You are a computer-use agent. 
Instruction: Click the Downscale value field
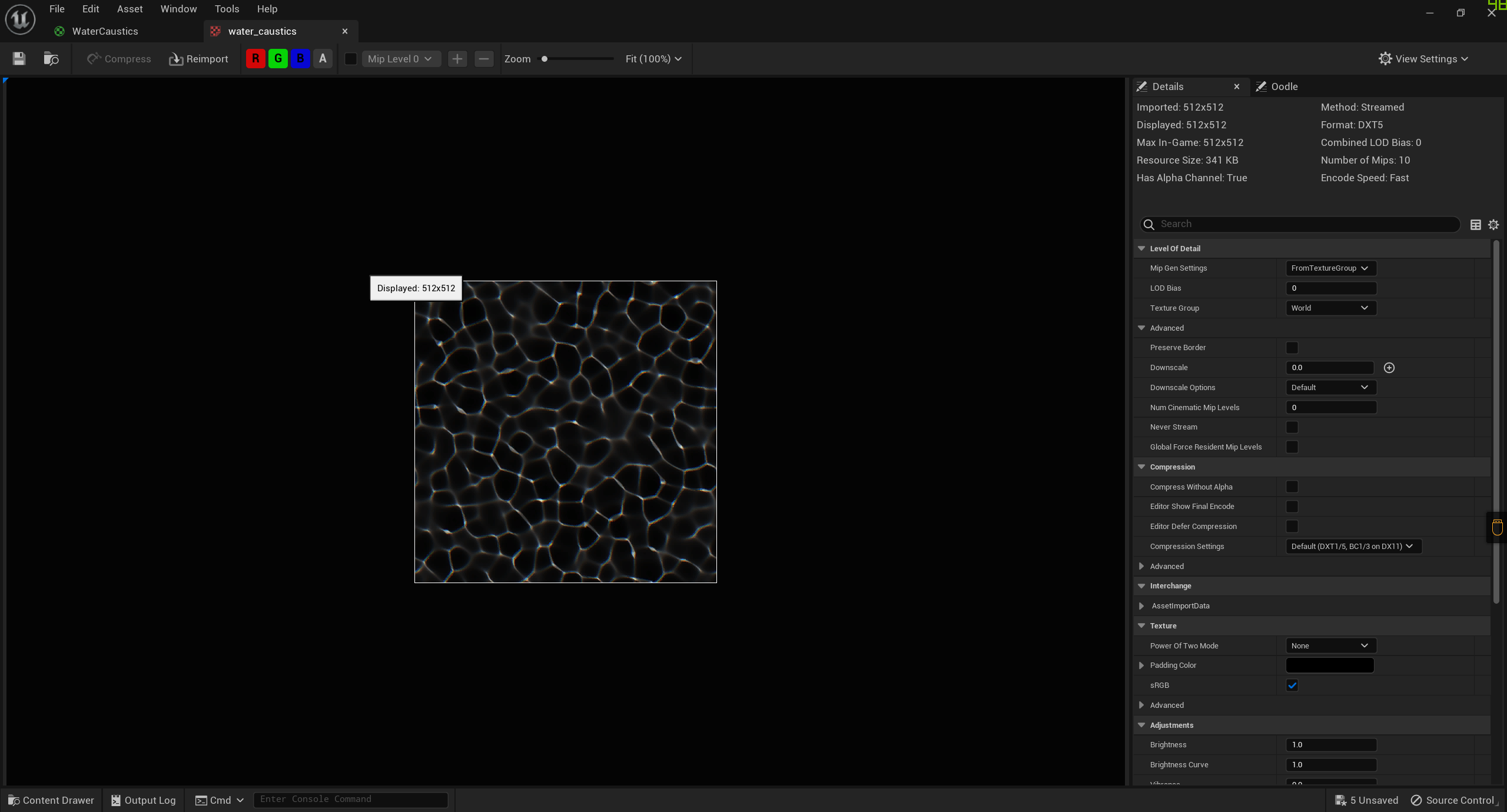(1329, 368)
